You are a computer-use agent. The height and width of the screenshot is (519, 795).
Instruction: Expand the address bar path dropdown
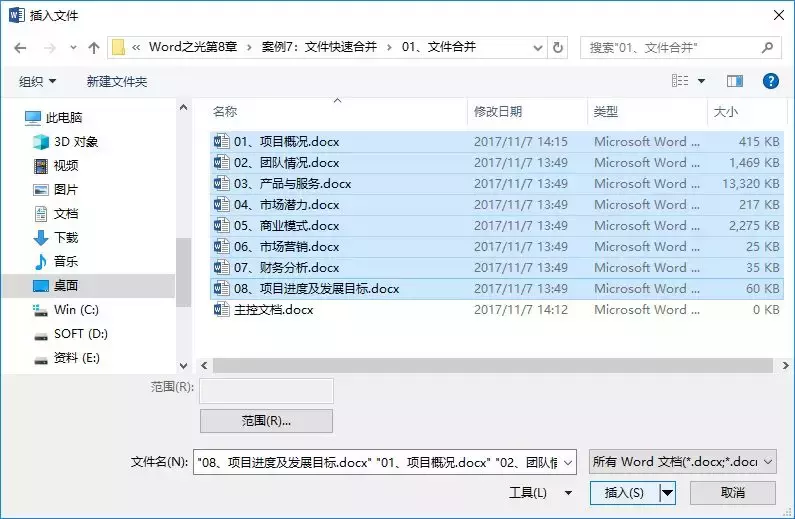[x=538, y=48]
